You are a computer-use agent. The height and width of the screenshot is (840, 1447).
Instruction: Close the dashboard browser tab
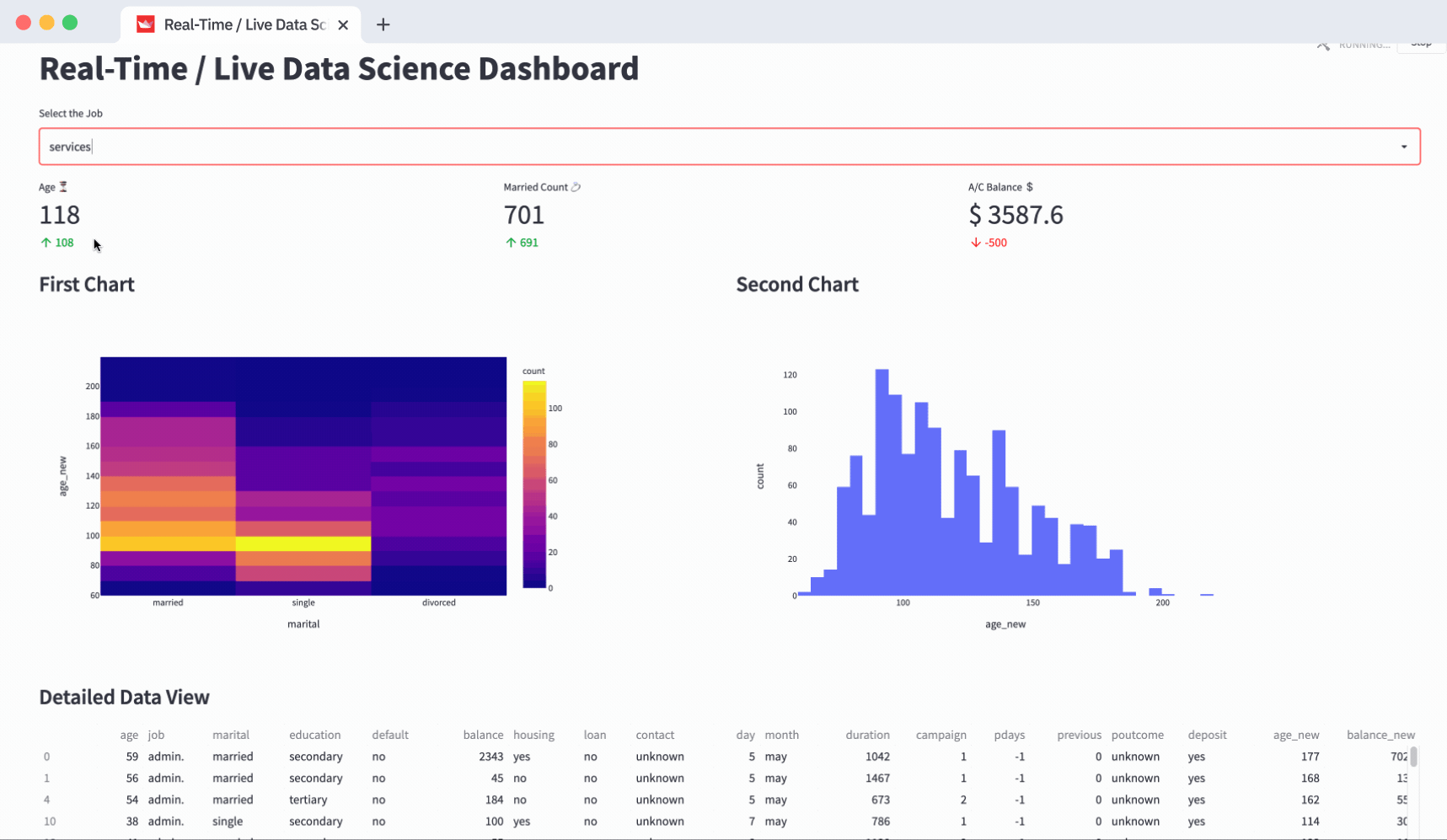(343, 24)
